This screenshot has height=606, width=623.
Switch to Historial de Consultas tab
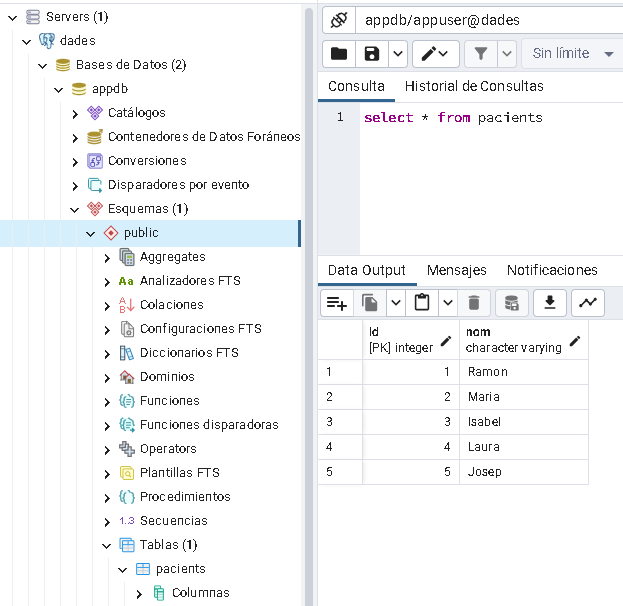474,86
